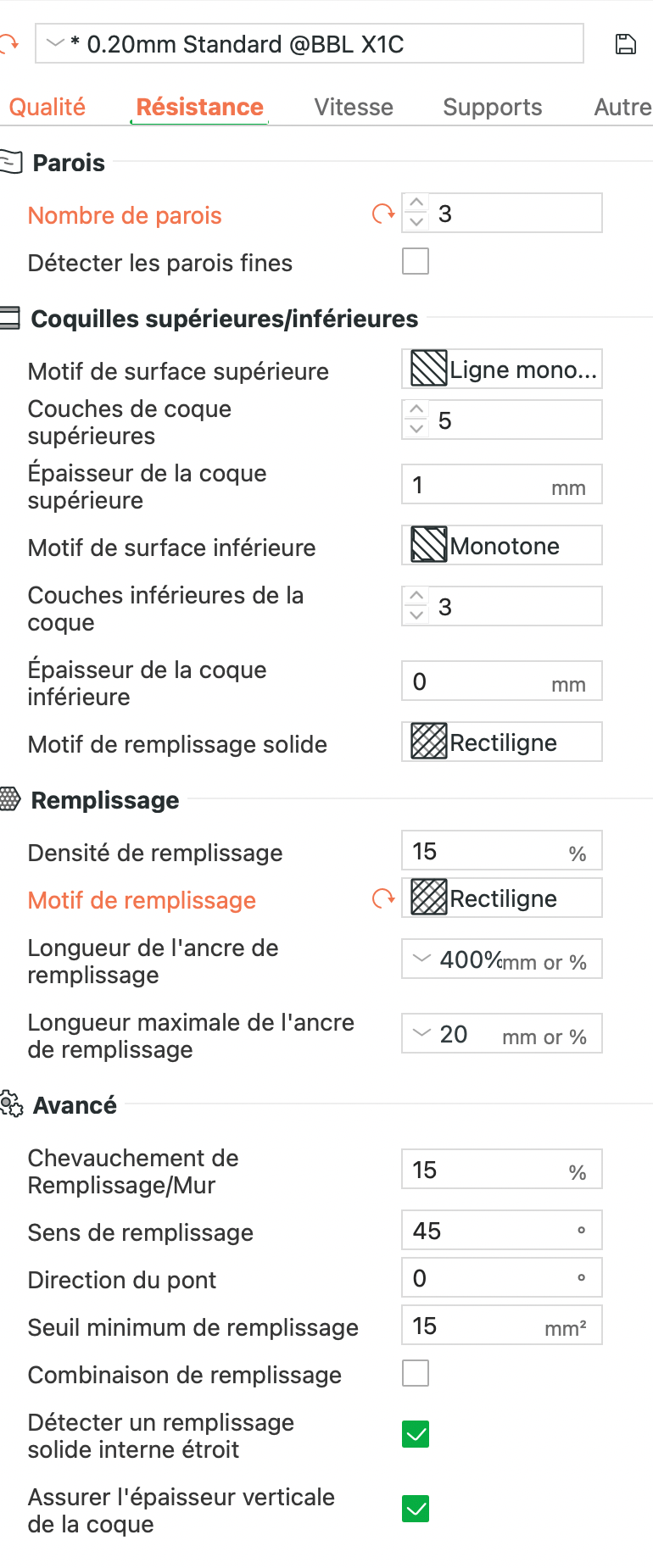The width and height of the screenshot is (653, 1568).
Task: Increase Couches de coque supérieures with up arrow
Action: tap(416, 410)
